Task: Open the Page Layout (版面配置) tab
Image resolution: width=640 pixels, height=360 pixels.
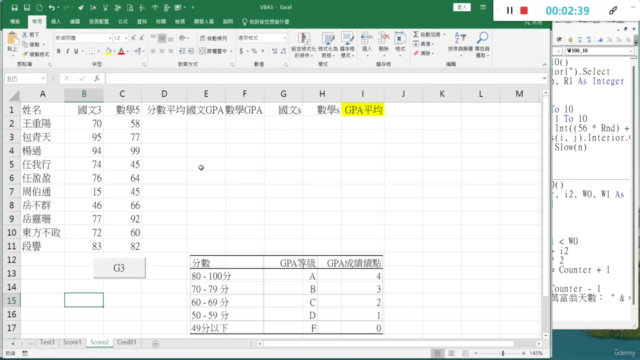Action: (x=99, y=22)
